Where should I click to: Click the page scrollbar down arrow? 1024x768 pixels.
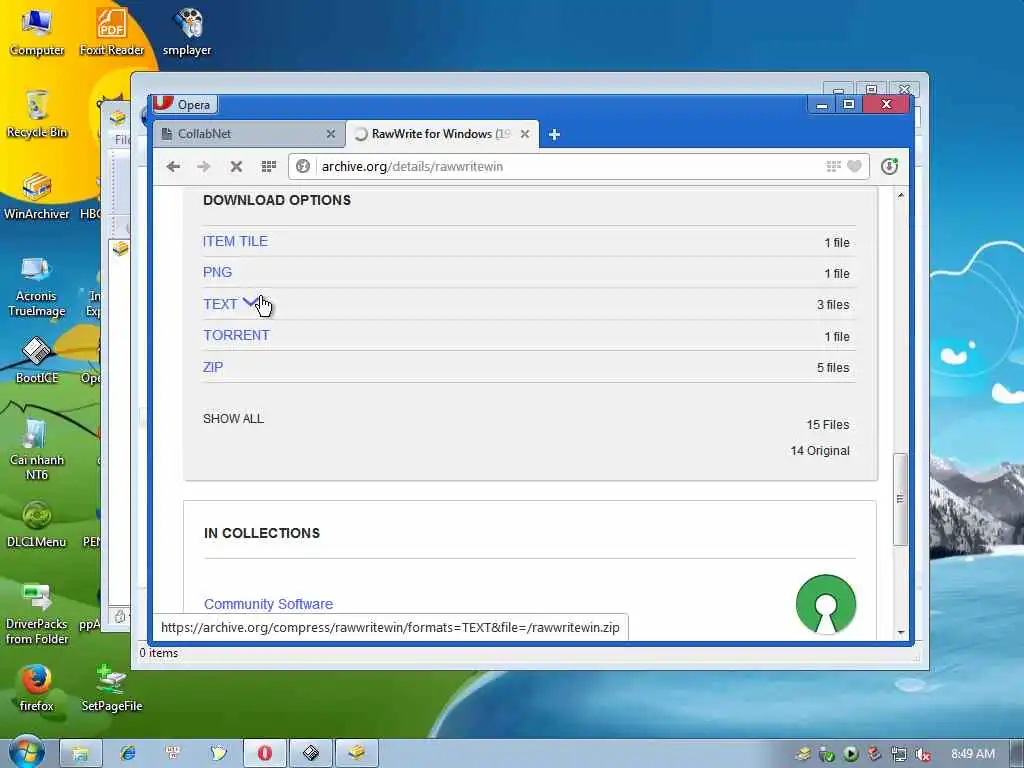[901, 632]
